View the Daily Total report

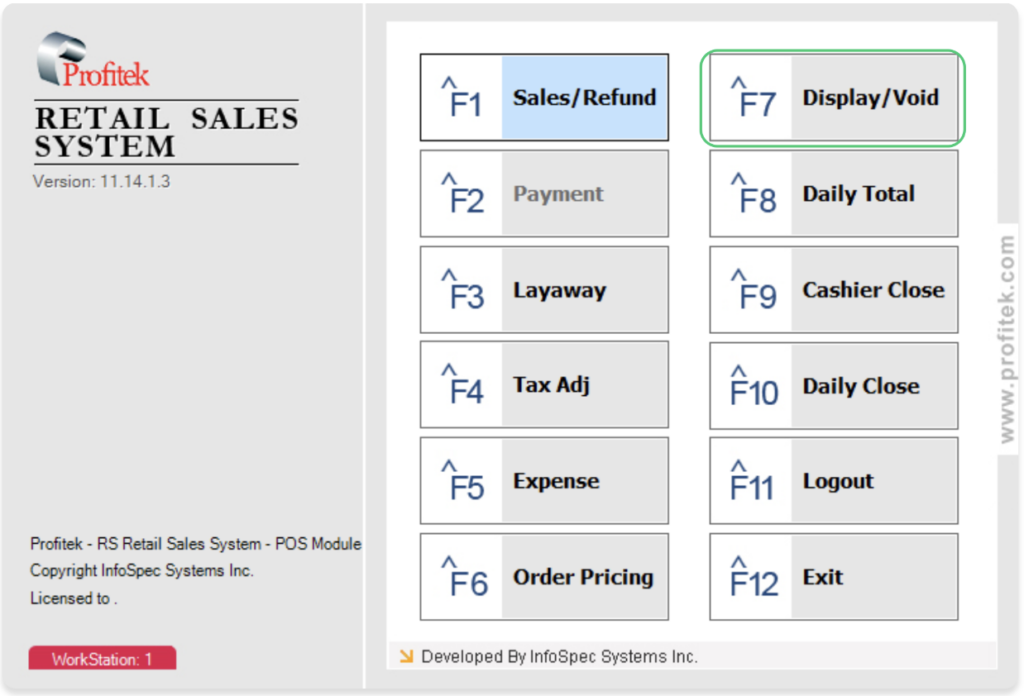point(833,193)
